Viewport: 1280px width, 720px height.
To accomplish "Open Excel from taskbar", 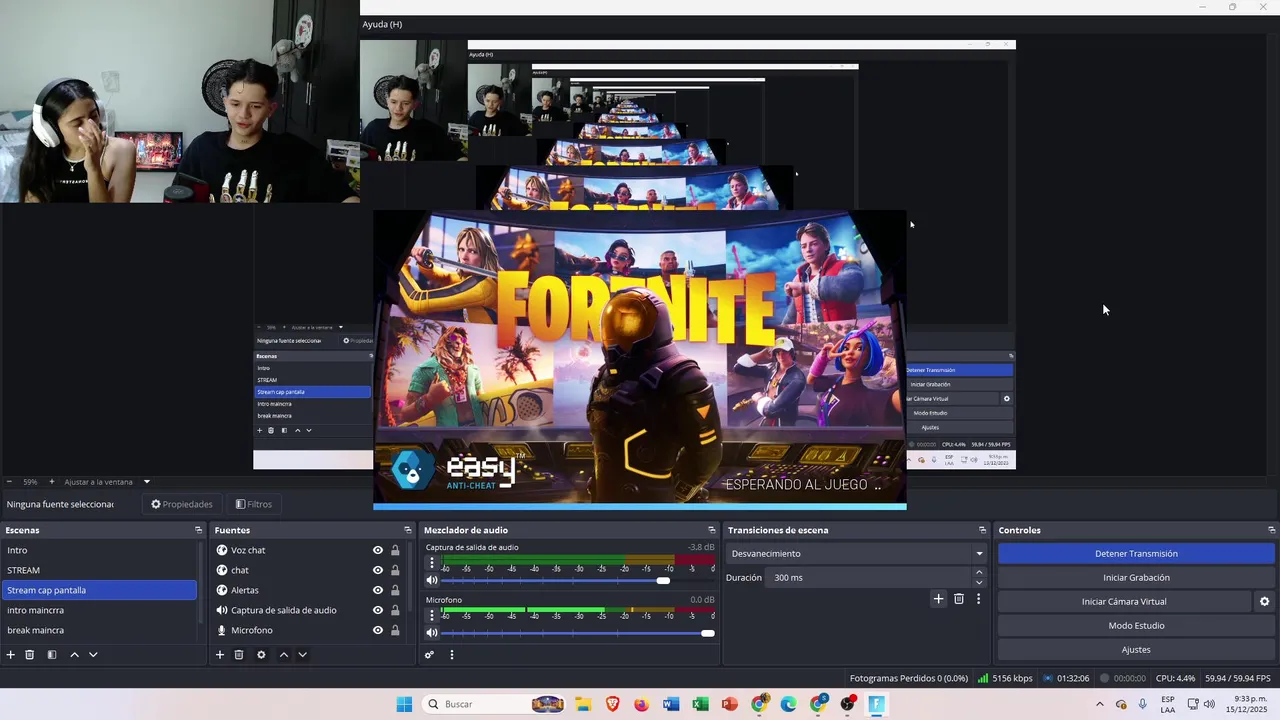I will pyautogui.click(x=700, y=704).
